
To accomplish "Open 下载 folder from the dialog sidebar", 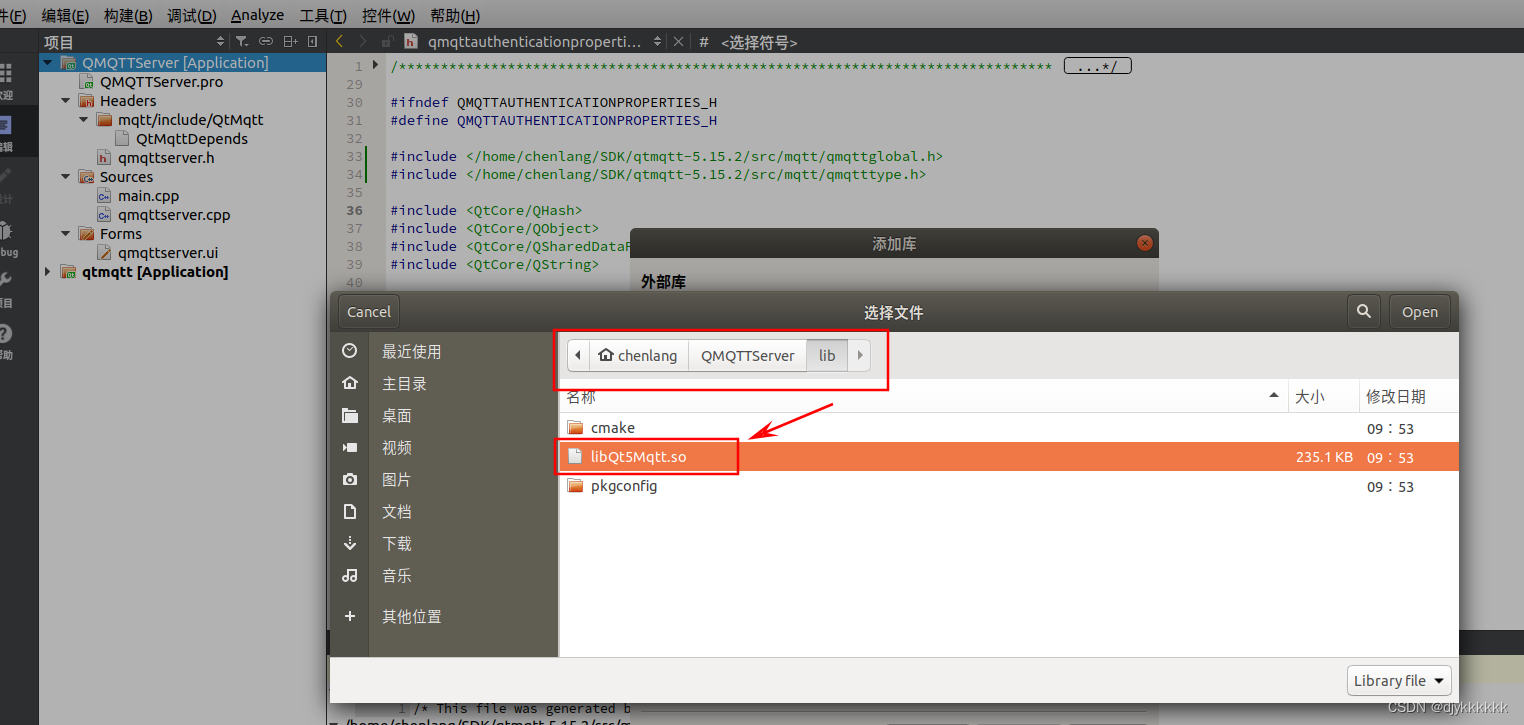I will pyautogui.click(x=397, y=543).
